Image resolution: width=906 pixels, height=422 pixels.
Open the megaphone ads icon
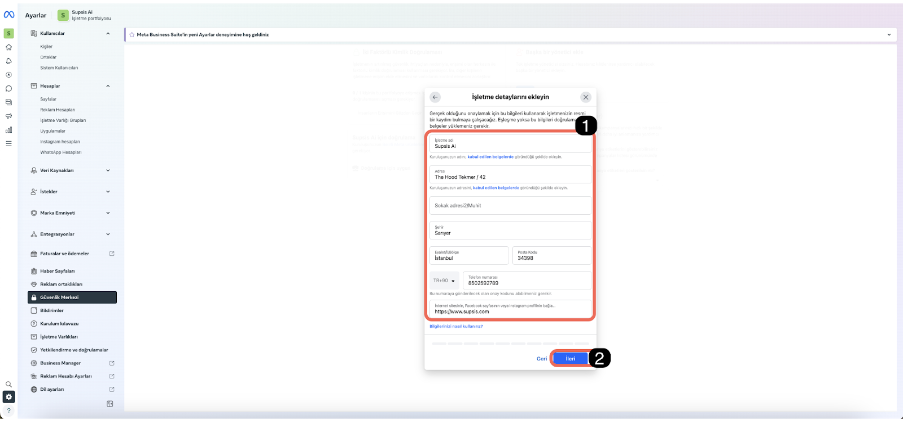click(x=9, y=116)
